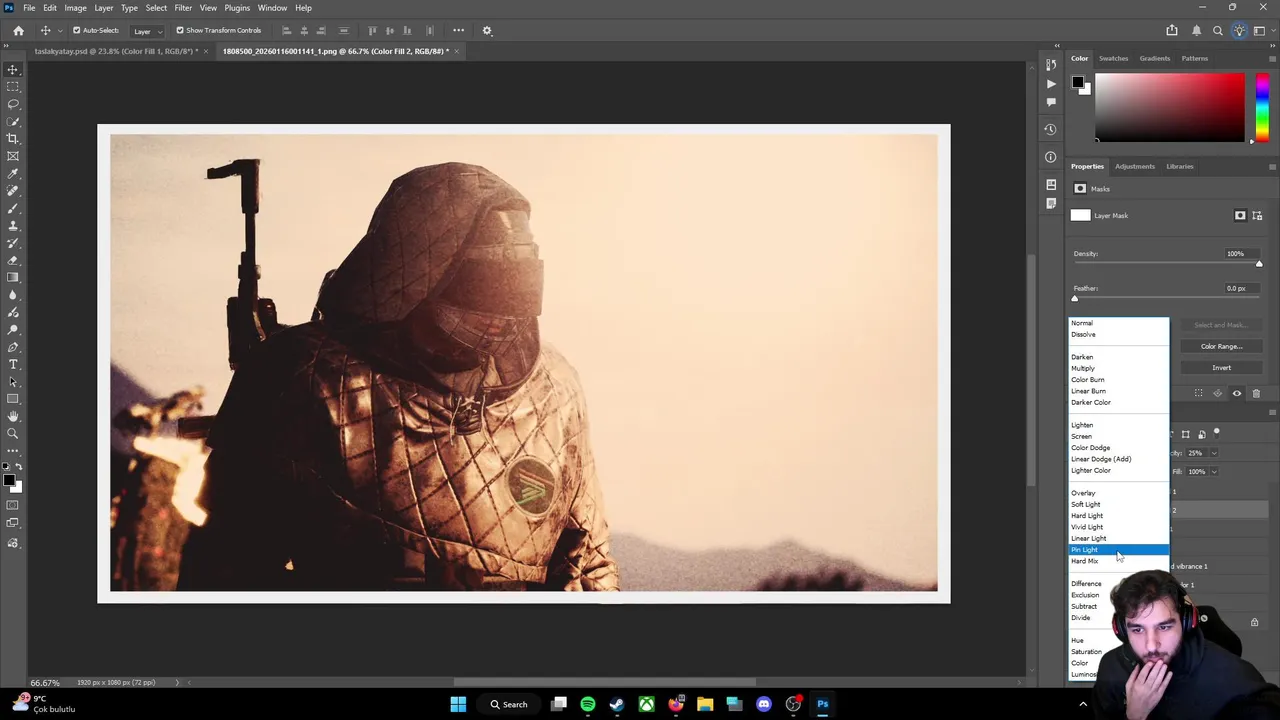
Task: Toggle the Auto-Select checkbox
Action: tap(76, 30)
